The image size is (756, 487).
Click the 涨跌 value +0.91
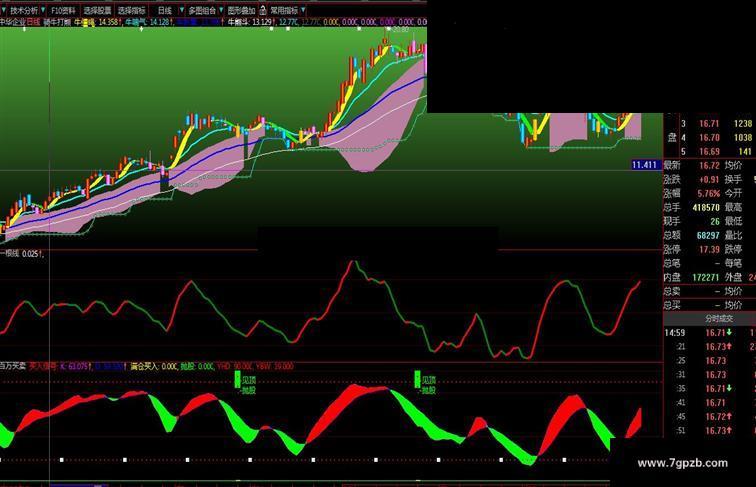[709, 180]
